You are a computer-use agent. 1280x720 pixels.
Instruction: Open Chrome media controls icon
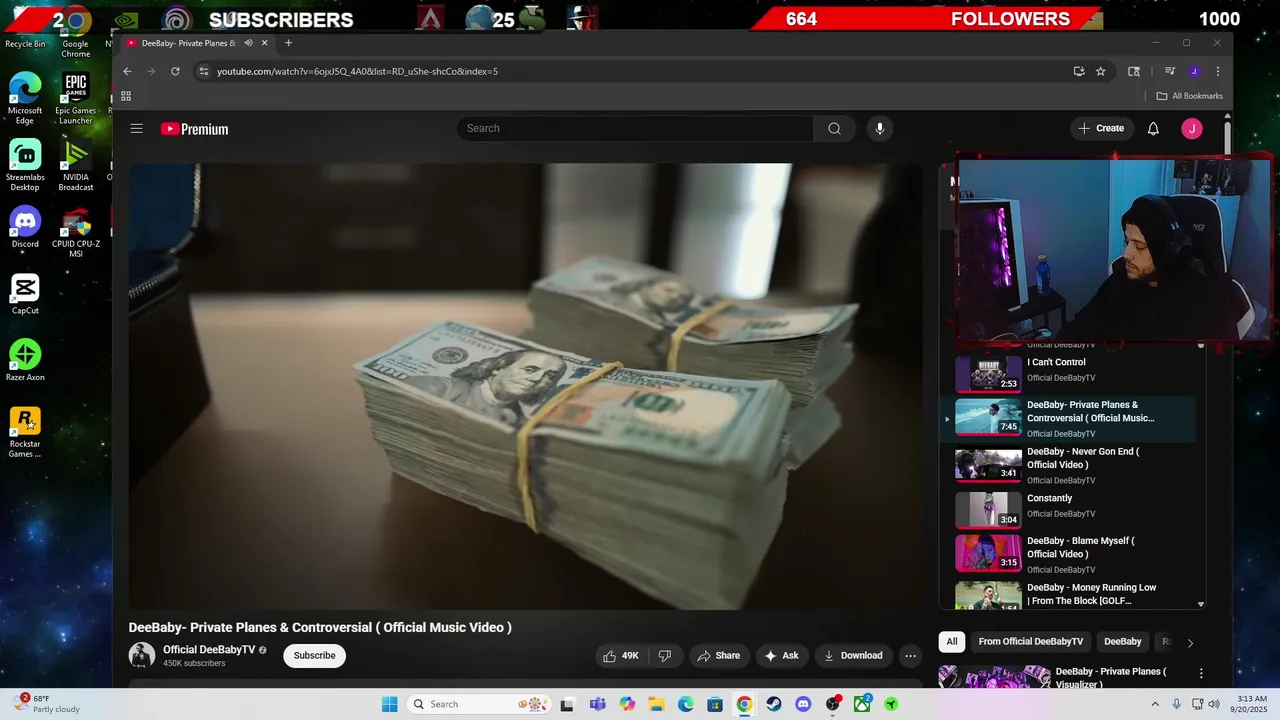pos(1169,71)
